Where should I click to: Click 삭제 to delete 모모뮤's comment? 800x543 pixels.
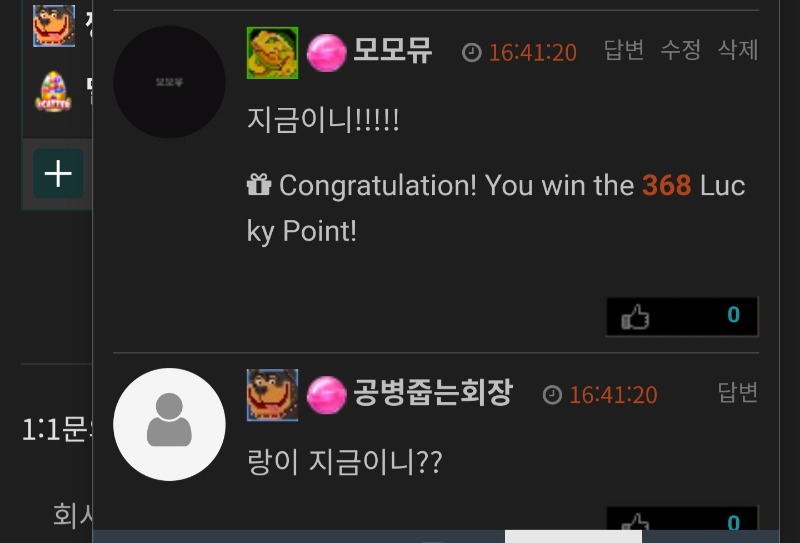[738, 50]
